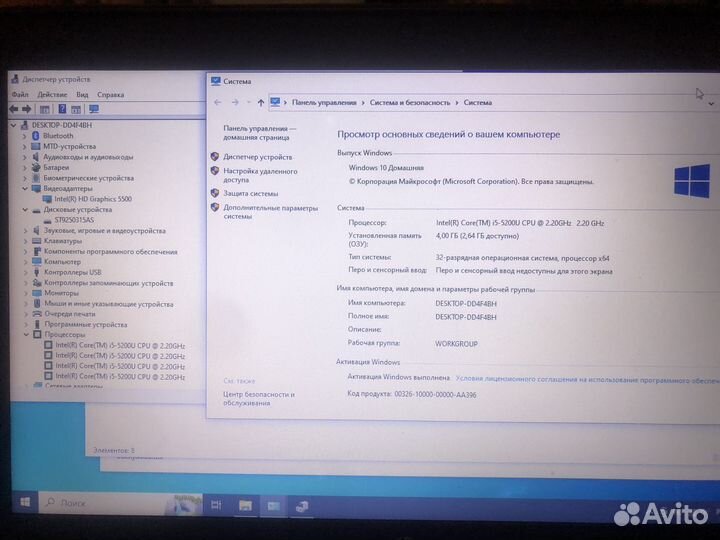Open Центр безопасности и обслуживания link
The height and width of the screenshot is (540, 720).
tap(259, 399)
